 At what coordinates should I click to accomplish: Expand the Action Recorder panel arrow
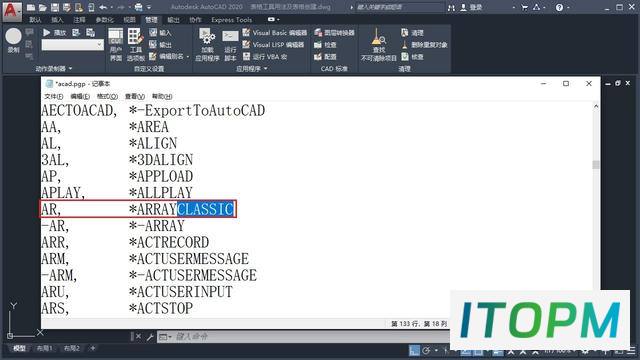point(71,69)
